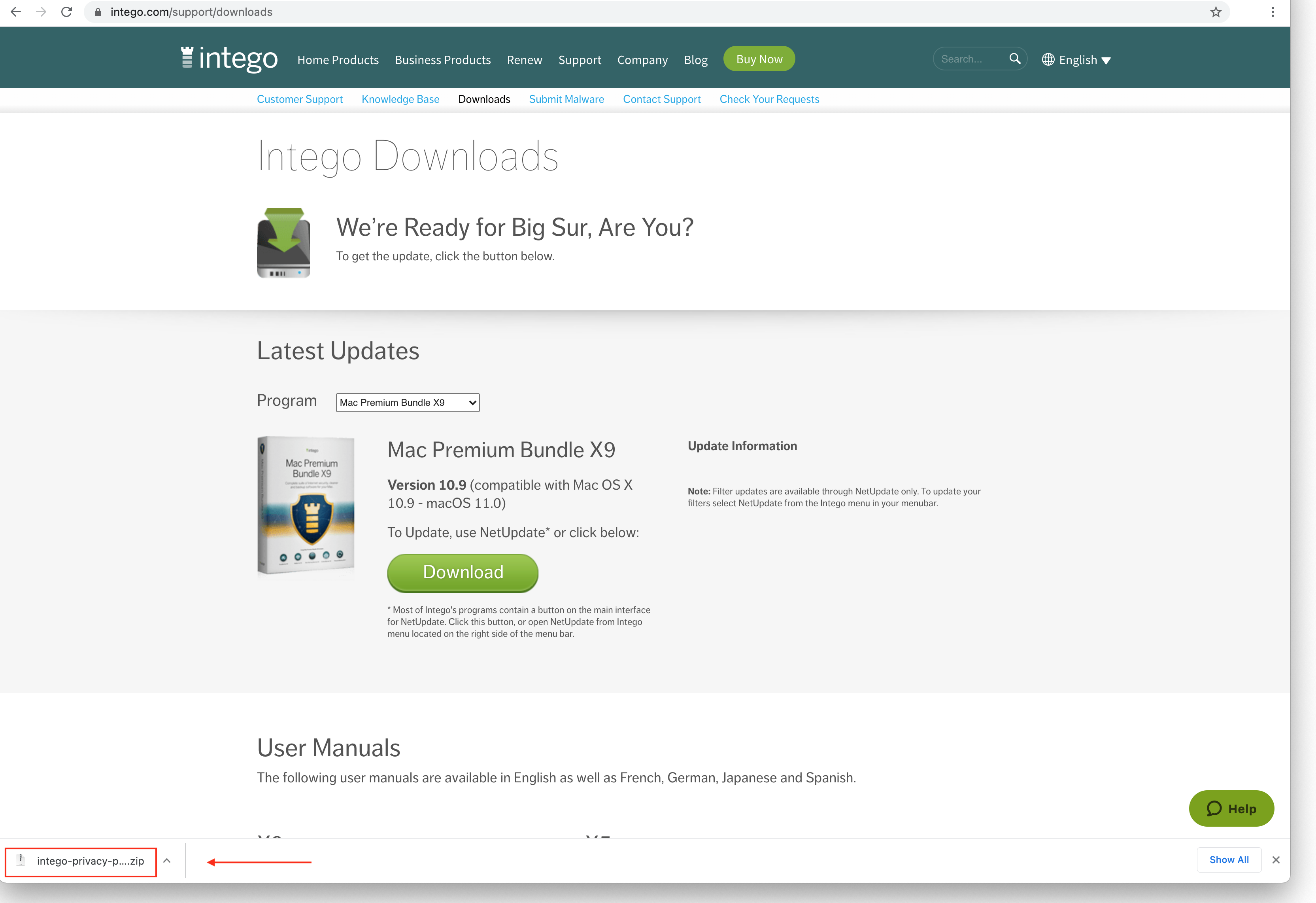Open the Program selection dropdown
1316x903 pixels.
tap(408, 403)
